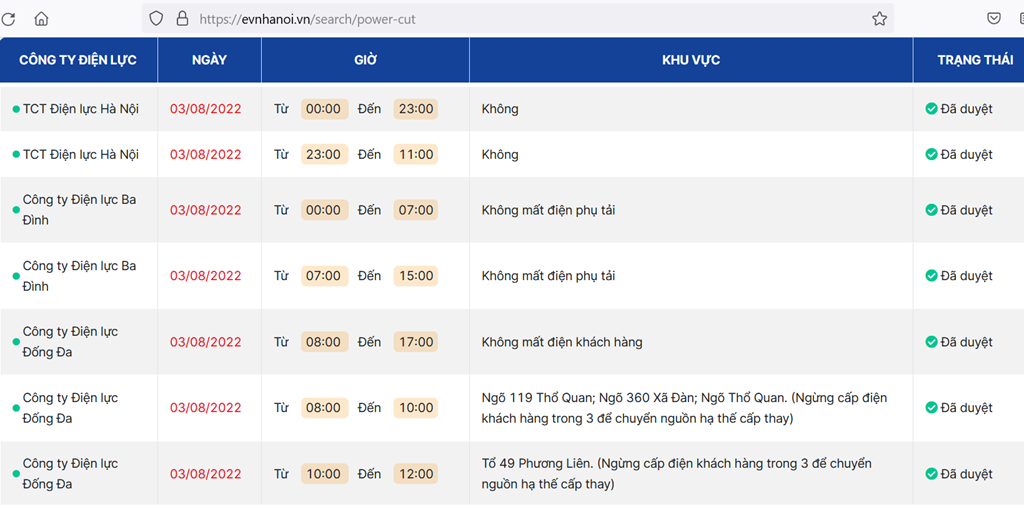Bookmark this page with the star icon

(x=880, y=19)
